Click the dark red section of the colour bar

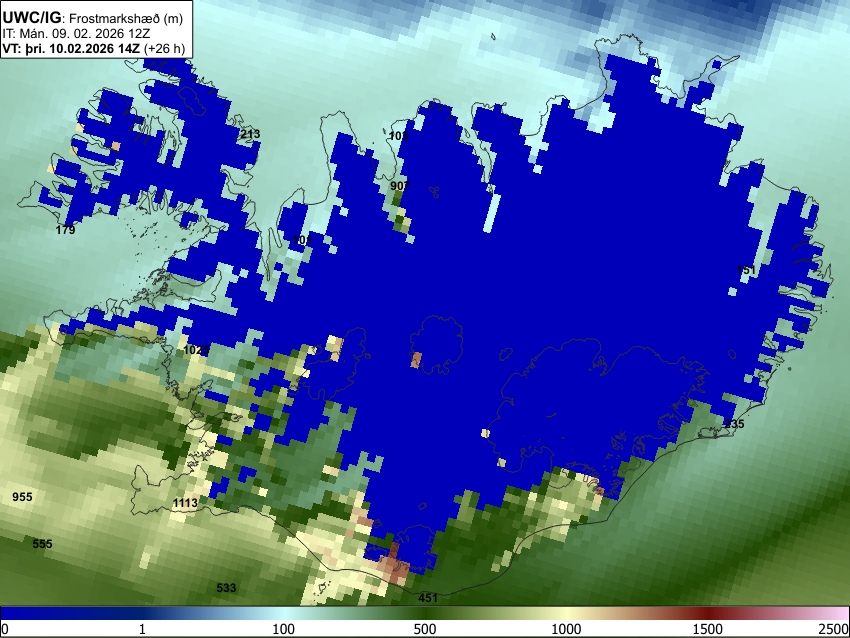[708, 613]
